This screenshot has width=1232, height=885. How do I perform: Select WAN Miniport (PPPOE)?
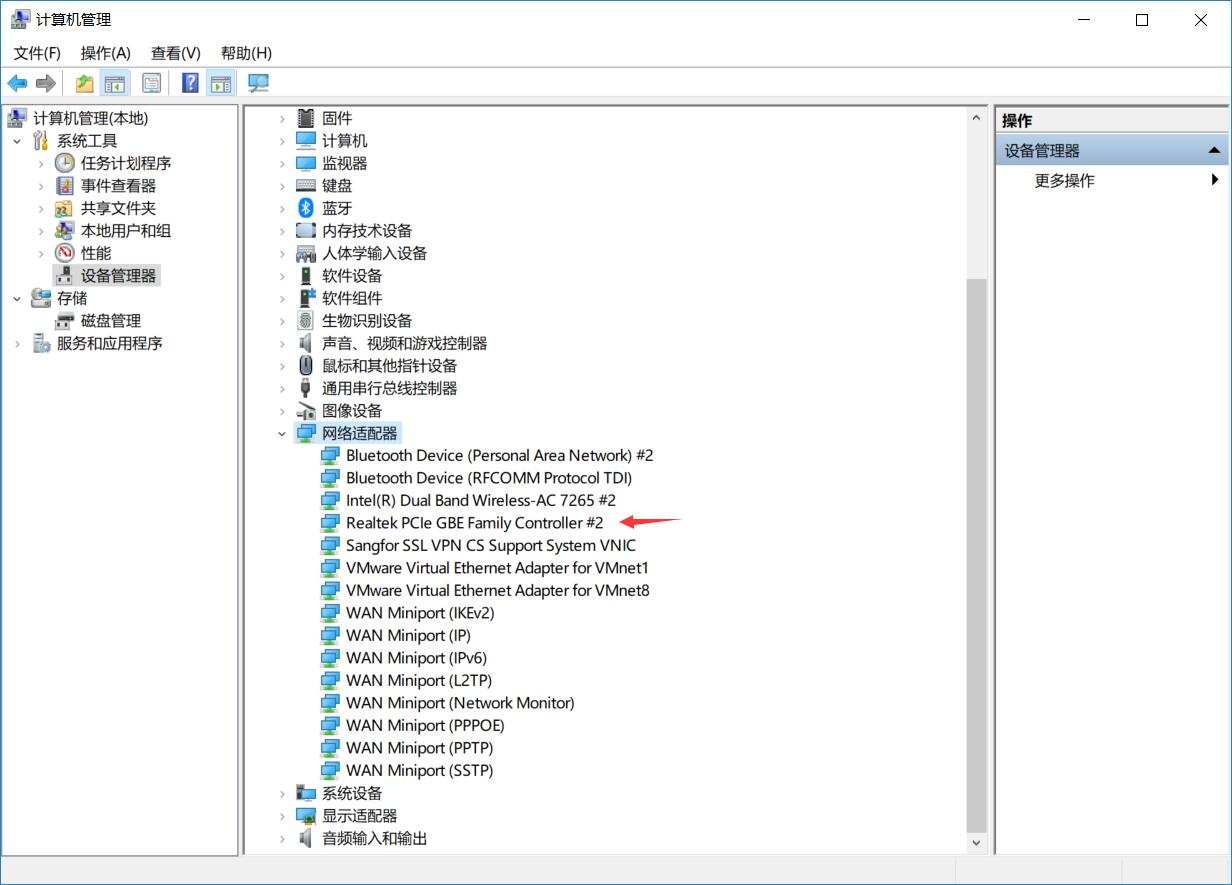425,726
